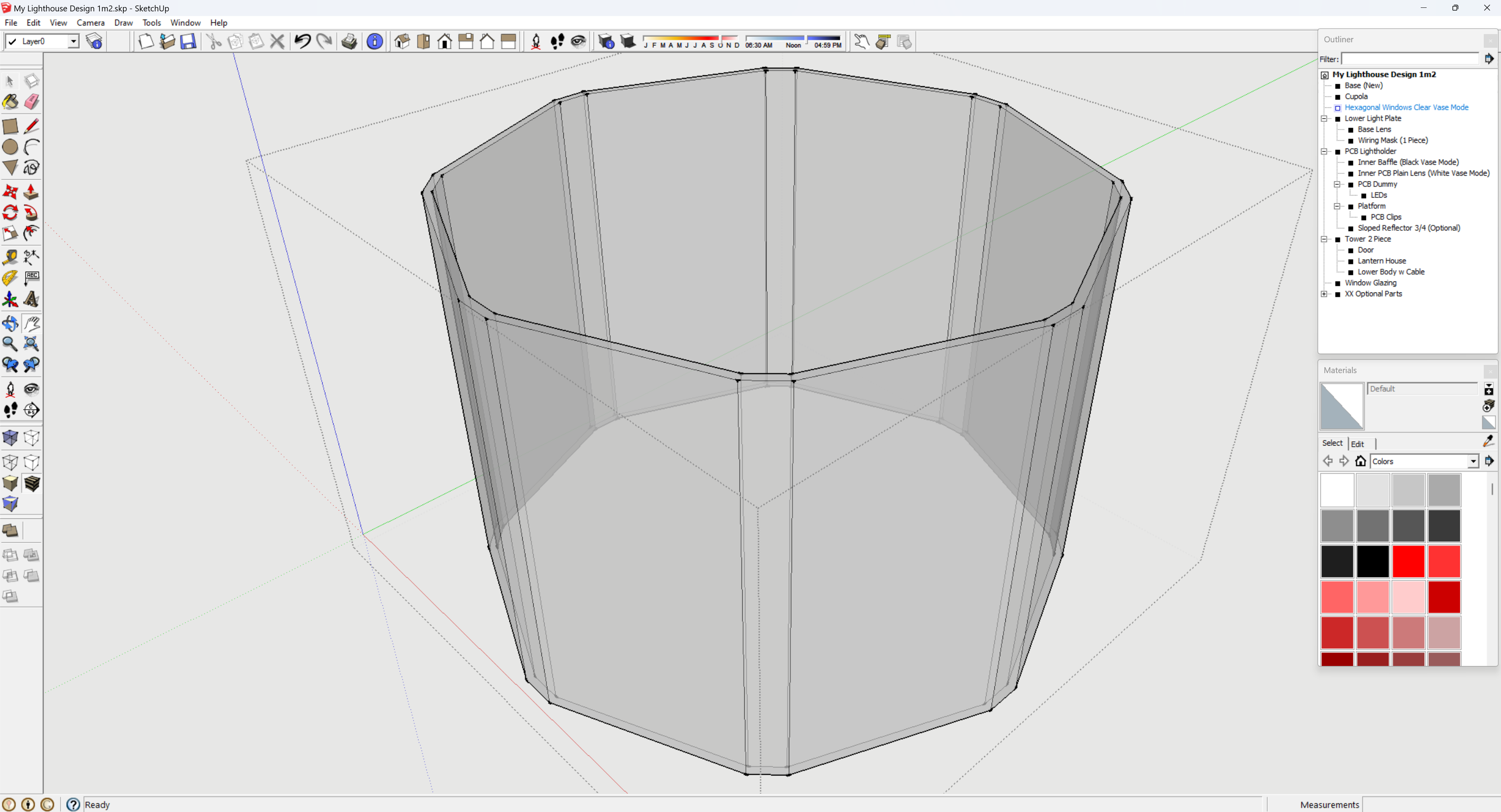This screenshot has height=812, width=1501.
Task: Toggle X-Ray face style
Action: coord(11,438)
